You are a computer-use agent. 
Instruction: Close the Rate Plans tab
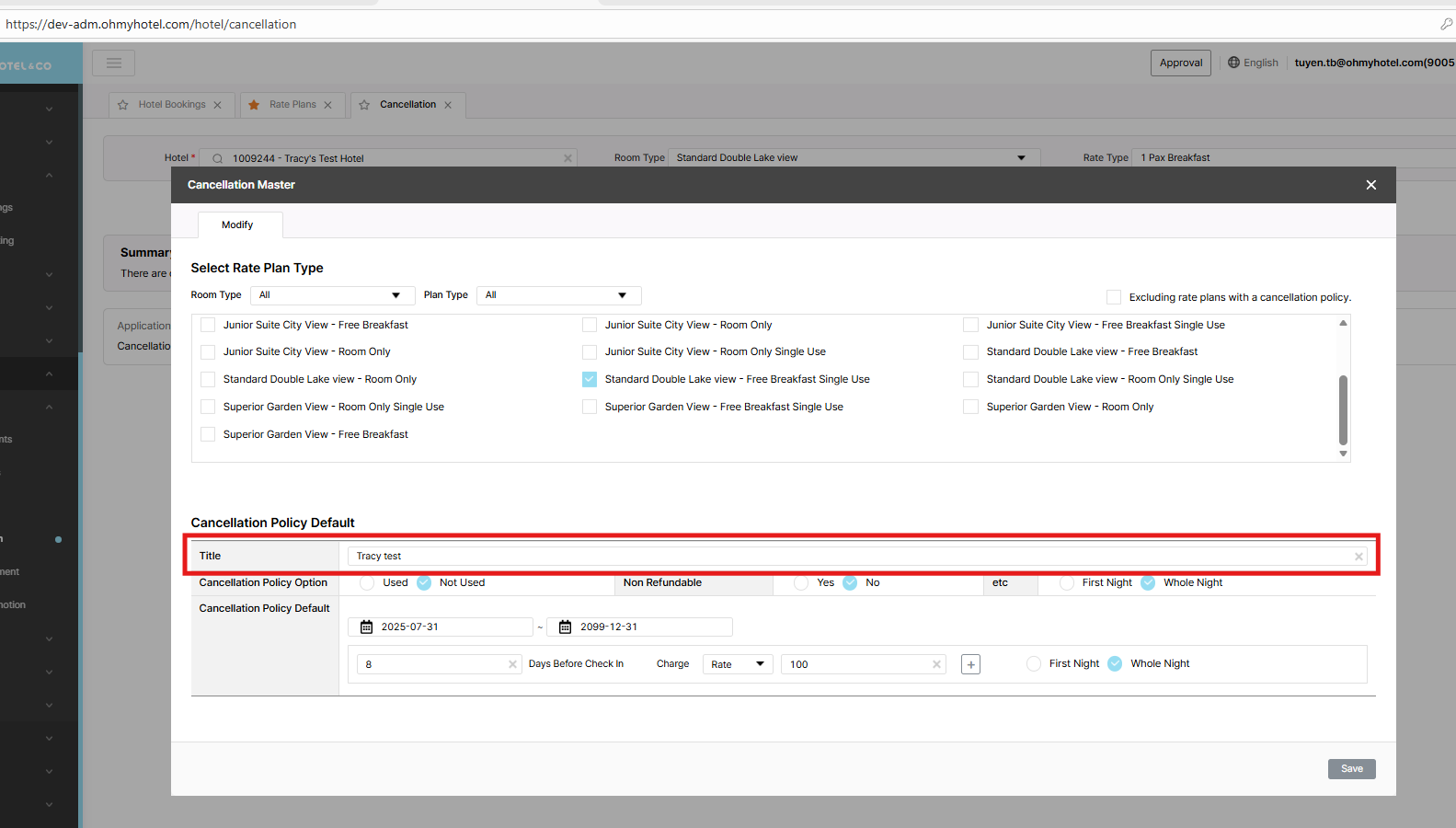(x=327, y=105)
